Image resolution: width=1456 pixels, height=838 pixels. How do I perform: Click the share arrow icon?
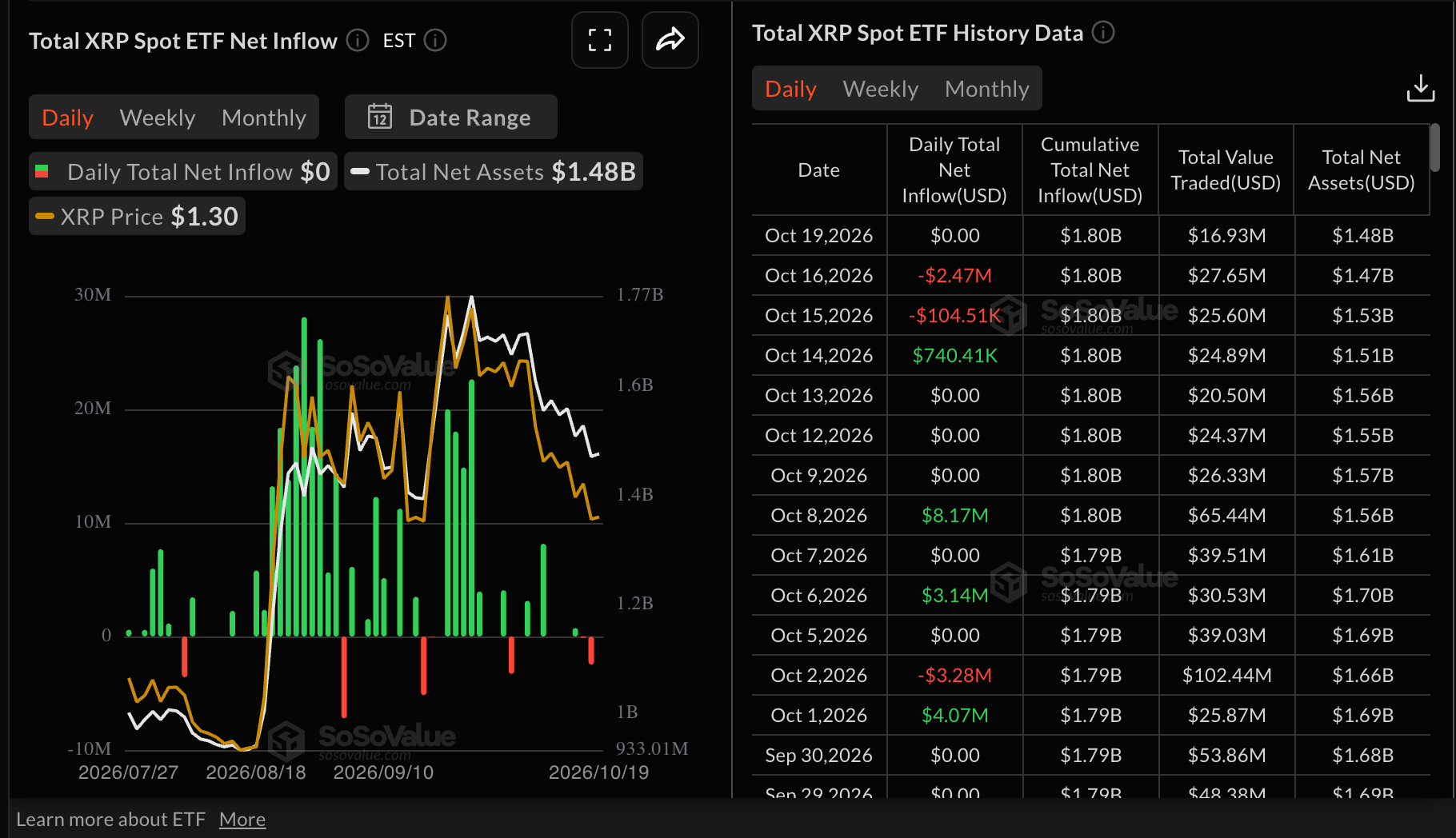[x=670, y=40]
